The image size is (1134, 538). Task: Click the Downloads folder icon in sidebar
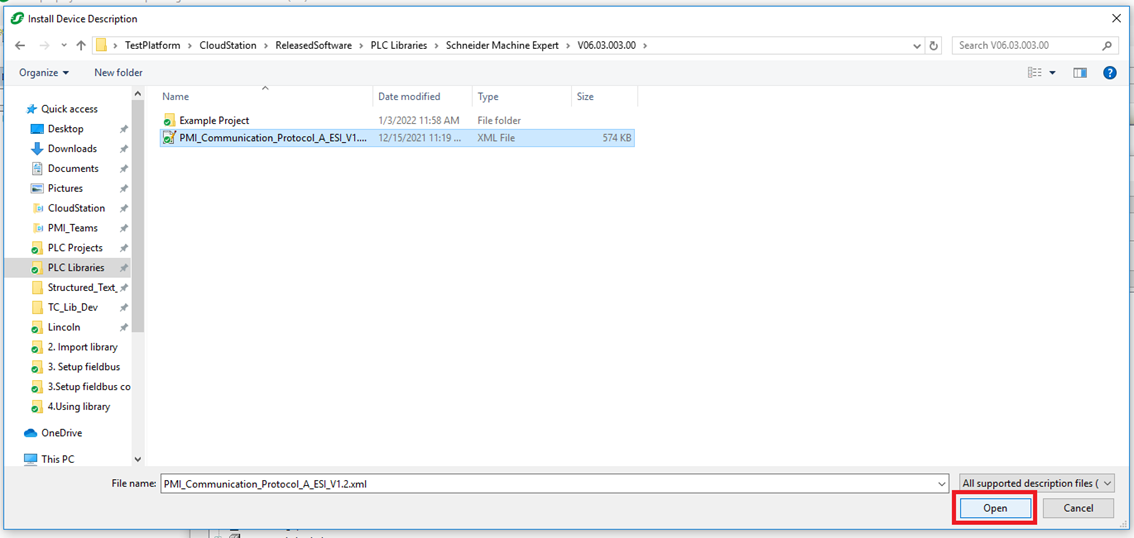37,149
